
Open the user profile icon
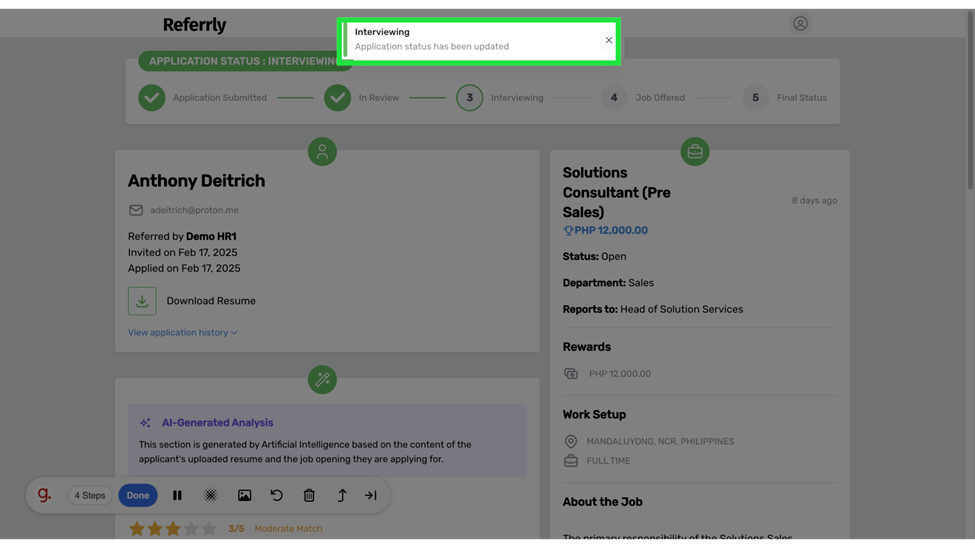tap(800, 23)
